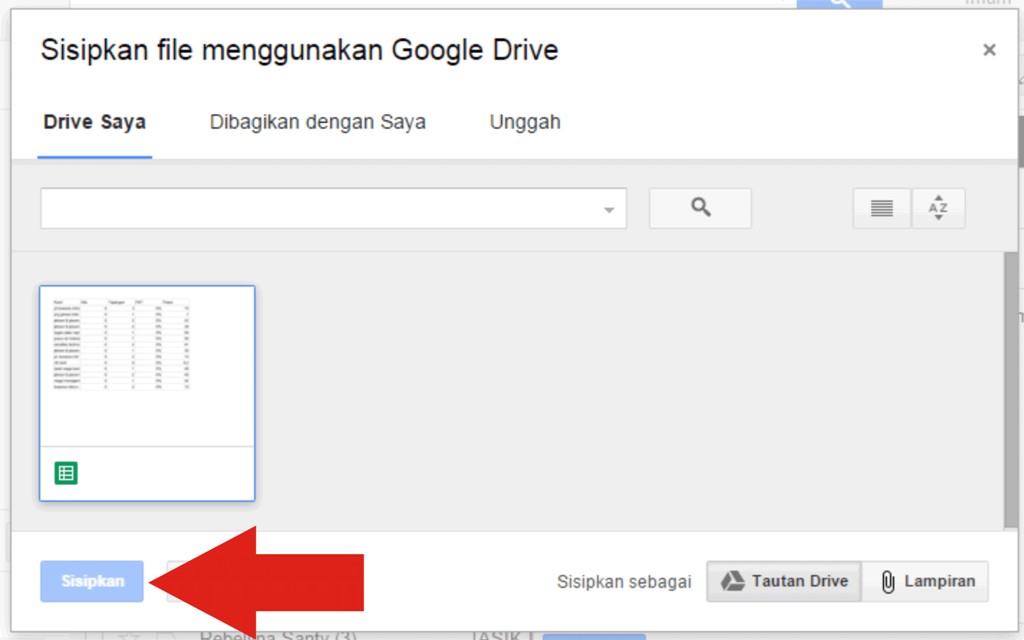This screenshot has height=640, width=1024.
Task: Open the Unggah tab
Action: click(x=525, y=122)
